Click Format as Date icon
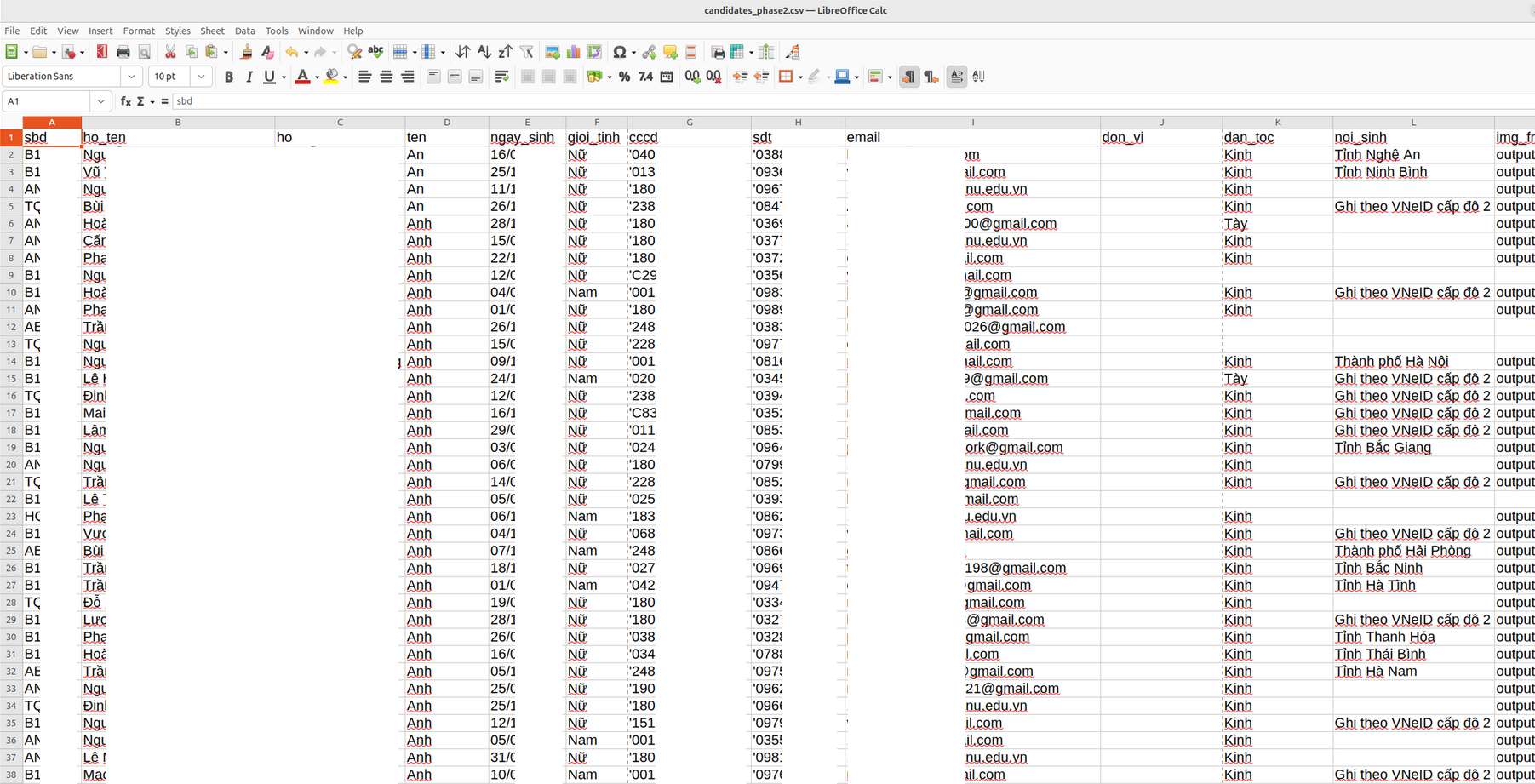Viewport: 1535px width, 784px height. pos(667,77)
